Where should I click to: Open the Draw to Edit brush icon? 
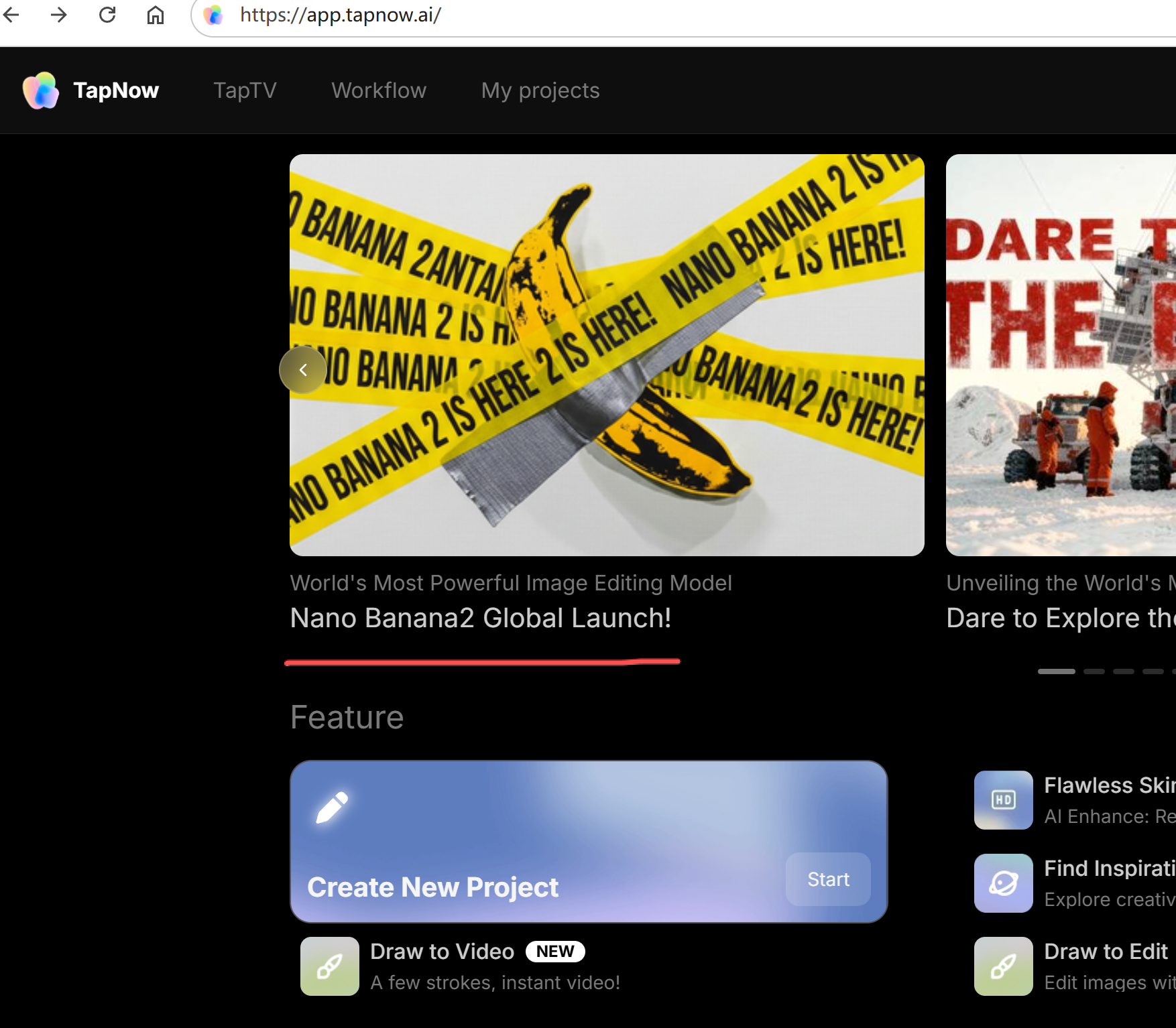pyautogui.click(x=1004, y=966)
